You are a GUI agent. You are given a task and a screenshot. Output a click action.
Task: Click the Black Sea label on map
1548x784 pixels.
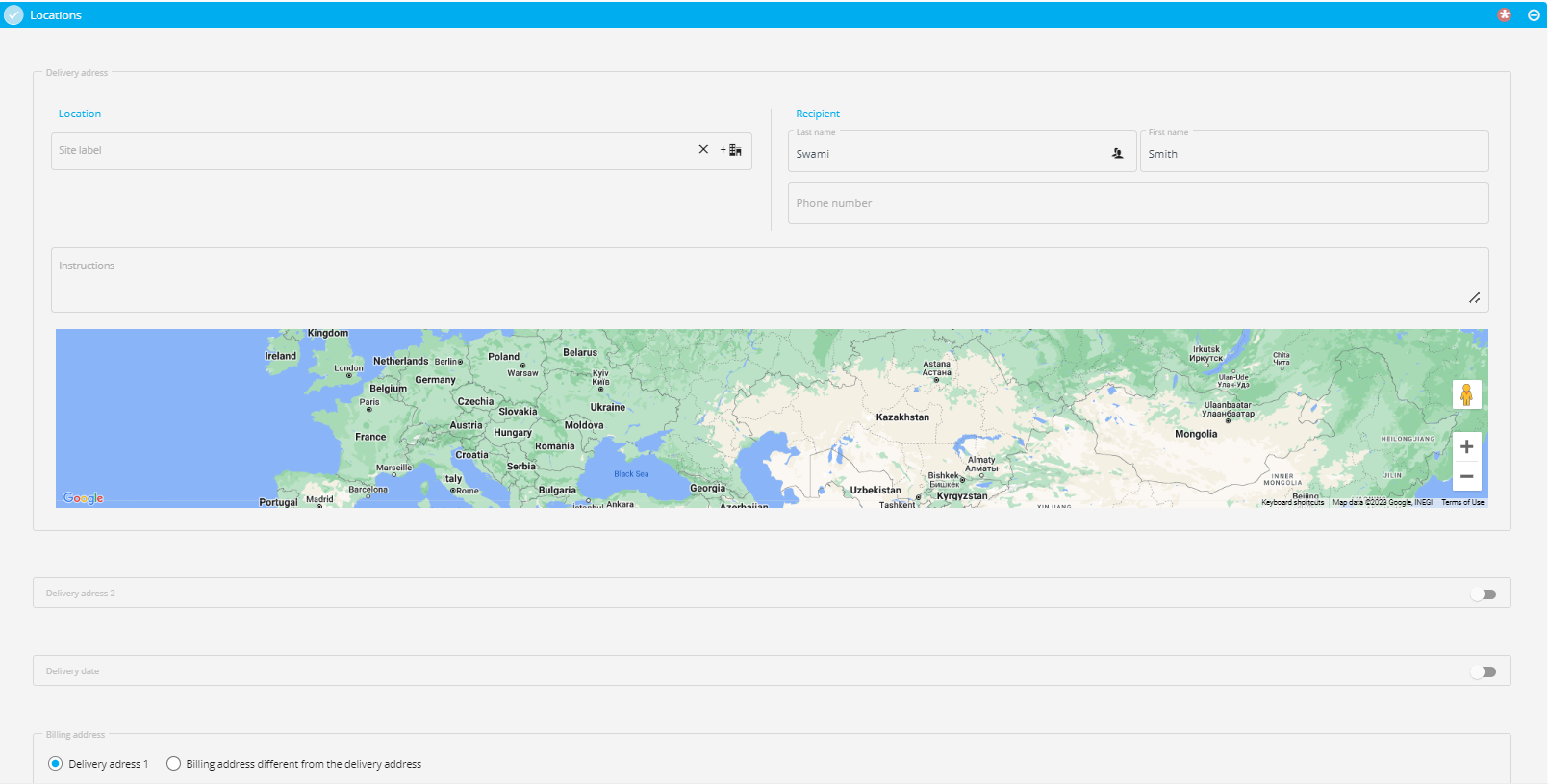click(x=631, y=474)
